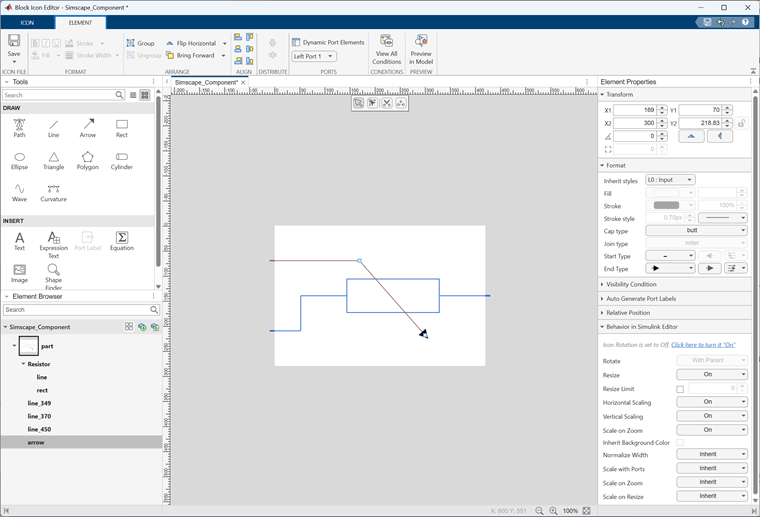Switch Tools panel to list view
This screenshot has width=760, height=517.
click(133, 95)
